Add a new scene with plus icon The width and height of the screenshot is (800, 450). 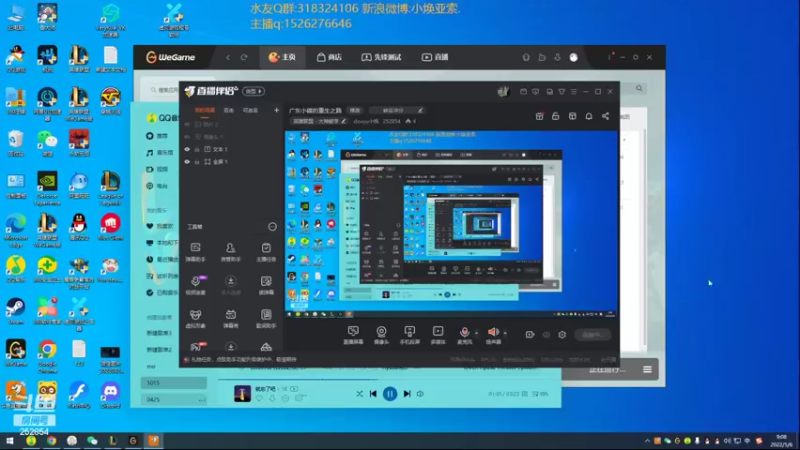pos(276,110)
